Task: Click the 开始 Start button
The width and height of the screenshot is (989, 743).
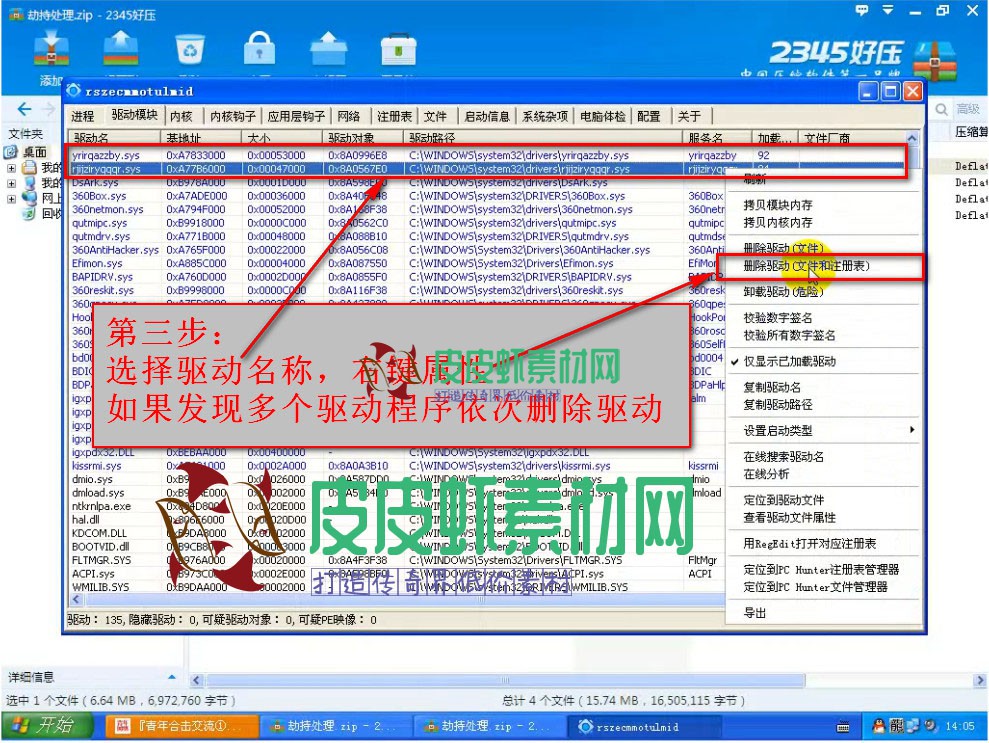Action: 38,726
